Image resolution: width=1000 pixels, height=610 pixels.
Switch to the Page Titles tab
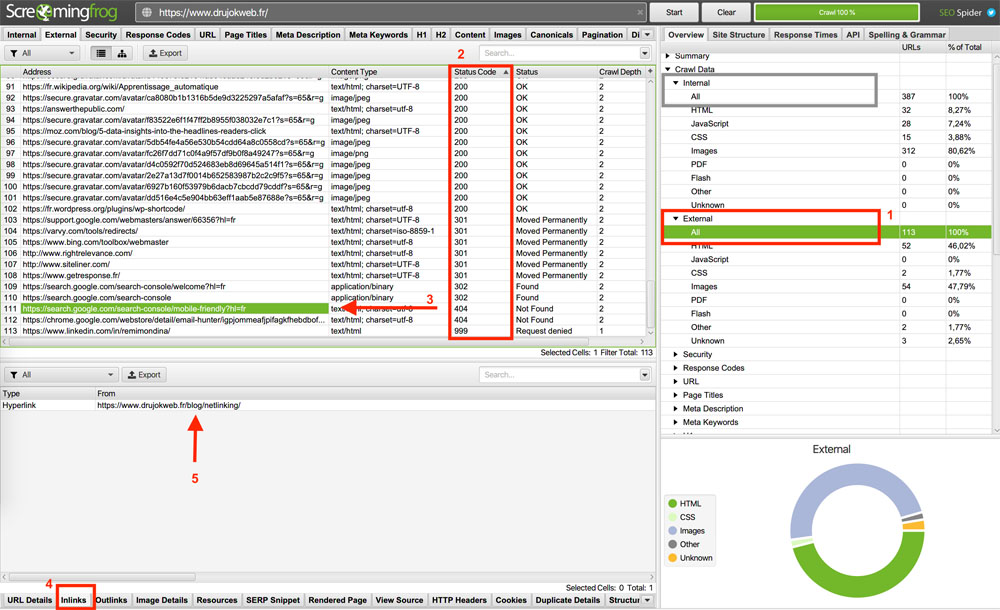tap(246, 34)
